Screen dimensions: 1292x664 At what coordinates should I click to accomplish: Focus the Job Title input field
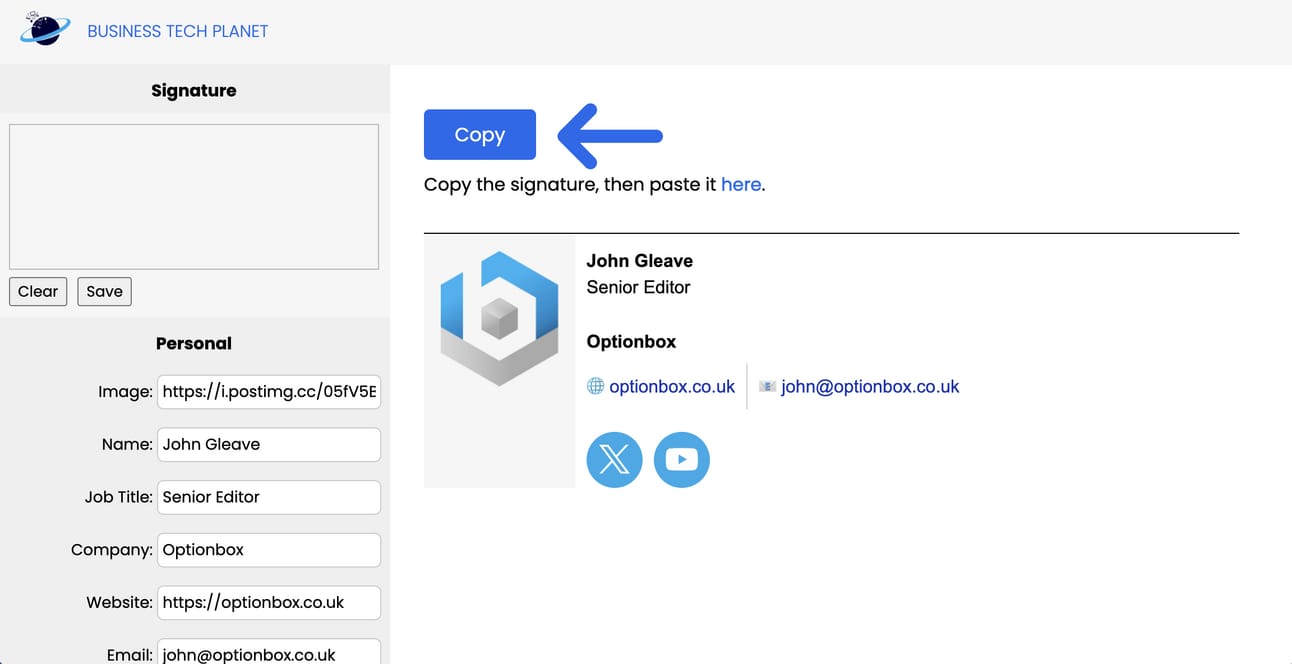coord(269,497)
